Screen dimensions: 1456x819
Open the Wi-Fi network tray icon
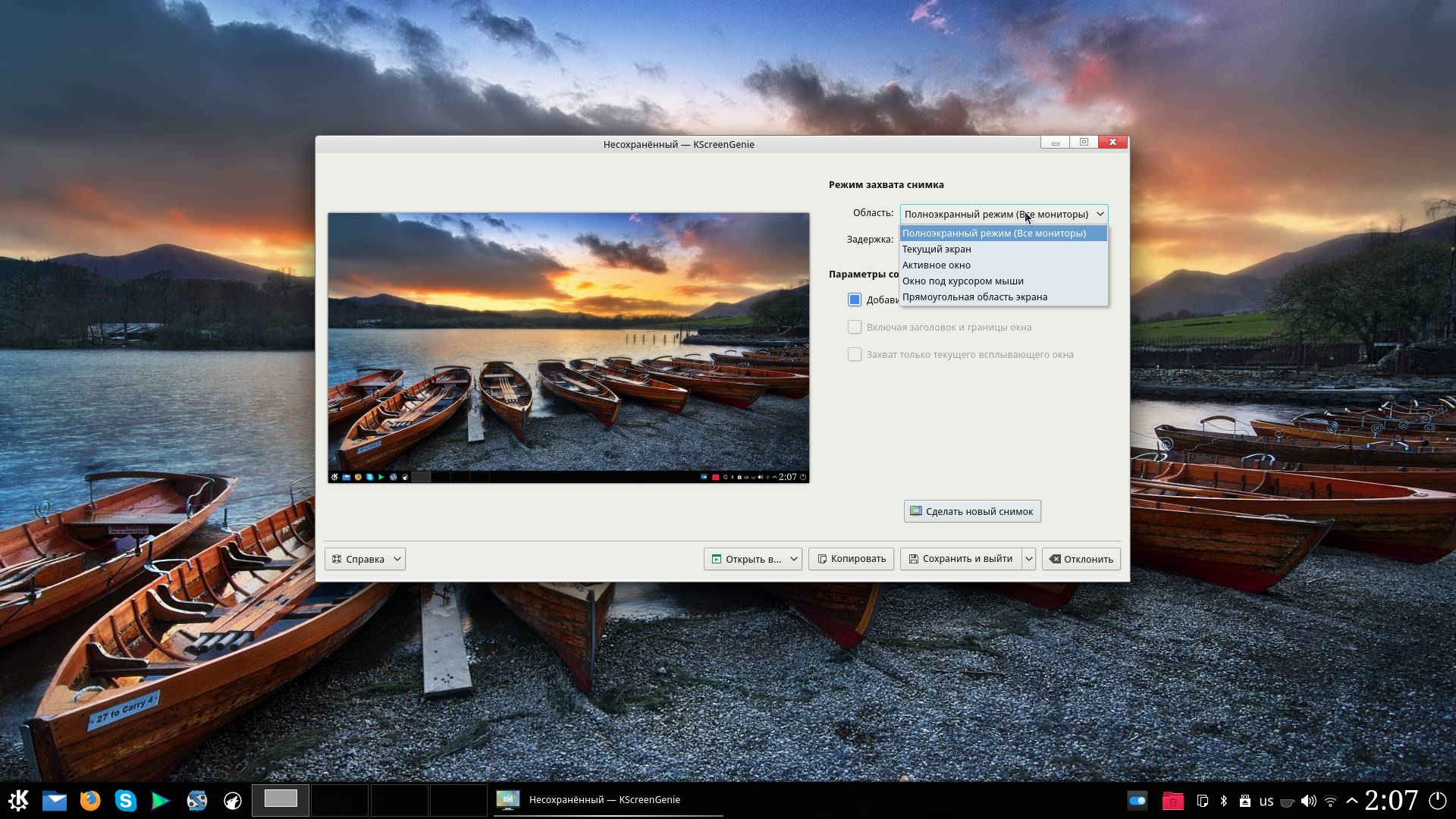click(x=1330, y=800)
